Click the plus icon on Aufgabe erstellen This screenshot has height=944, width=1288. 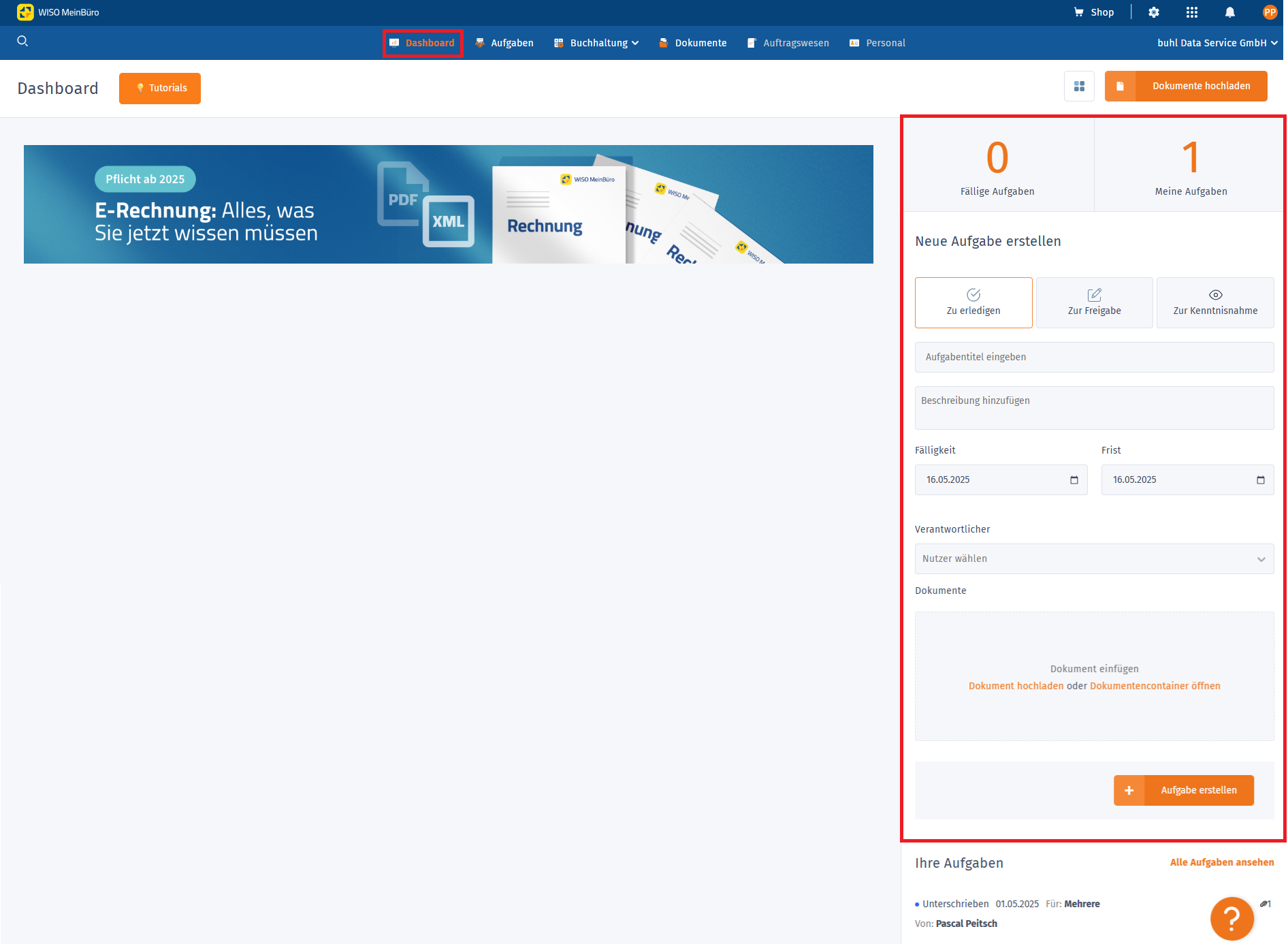1129,790
